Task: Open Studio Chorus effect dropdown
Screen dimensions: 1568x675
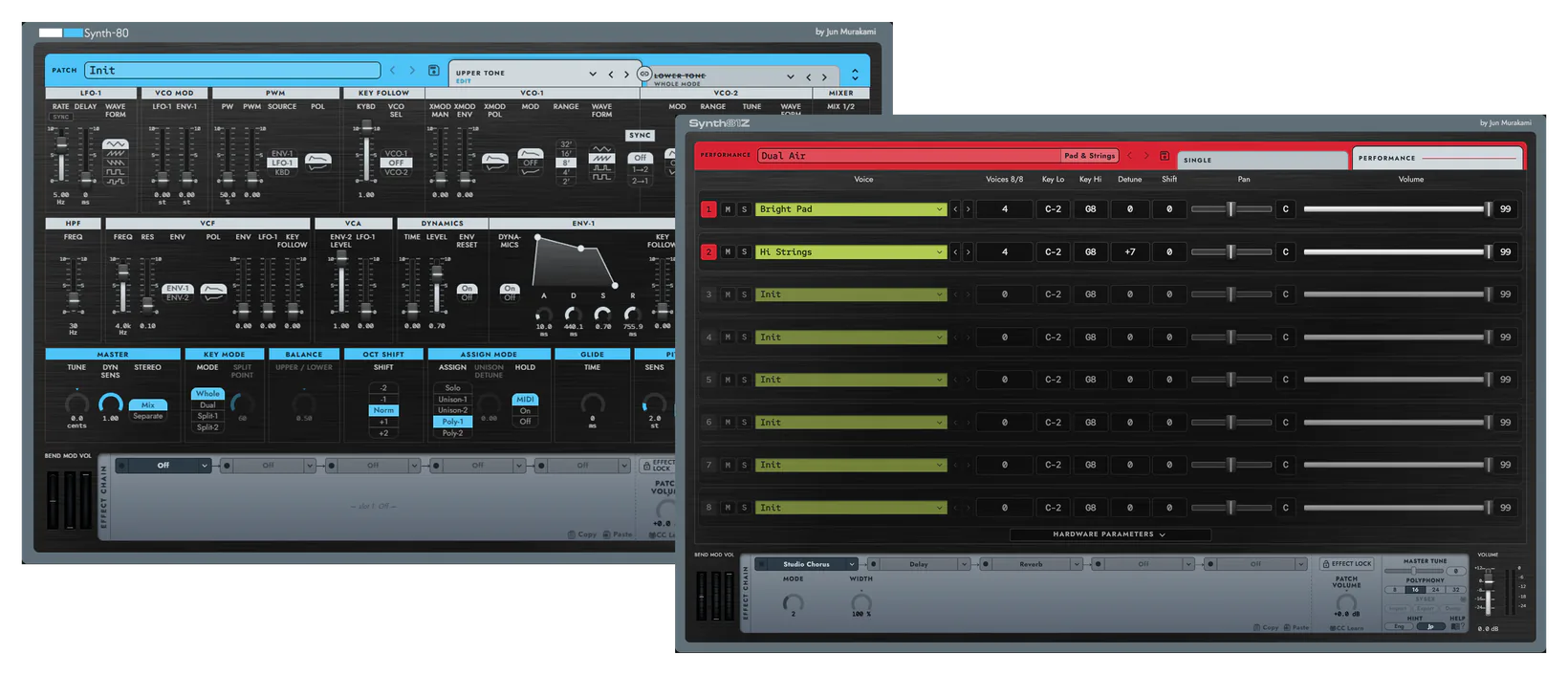Action: 851,564
